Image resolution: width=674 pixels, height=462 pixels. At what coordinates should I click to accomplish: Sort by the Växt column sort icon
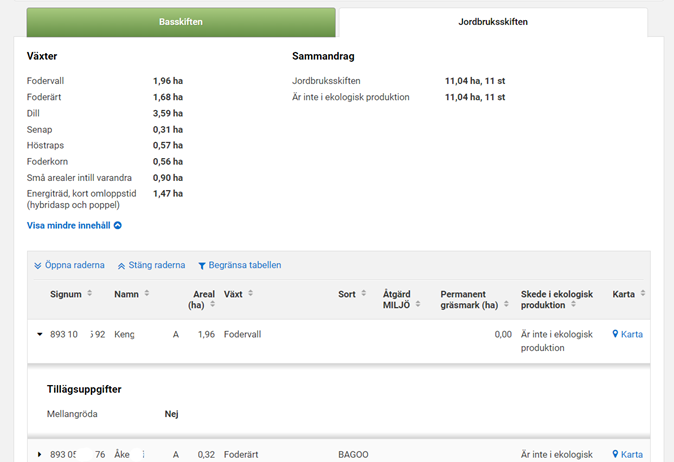pyautogui.click(x=251, y=295)
